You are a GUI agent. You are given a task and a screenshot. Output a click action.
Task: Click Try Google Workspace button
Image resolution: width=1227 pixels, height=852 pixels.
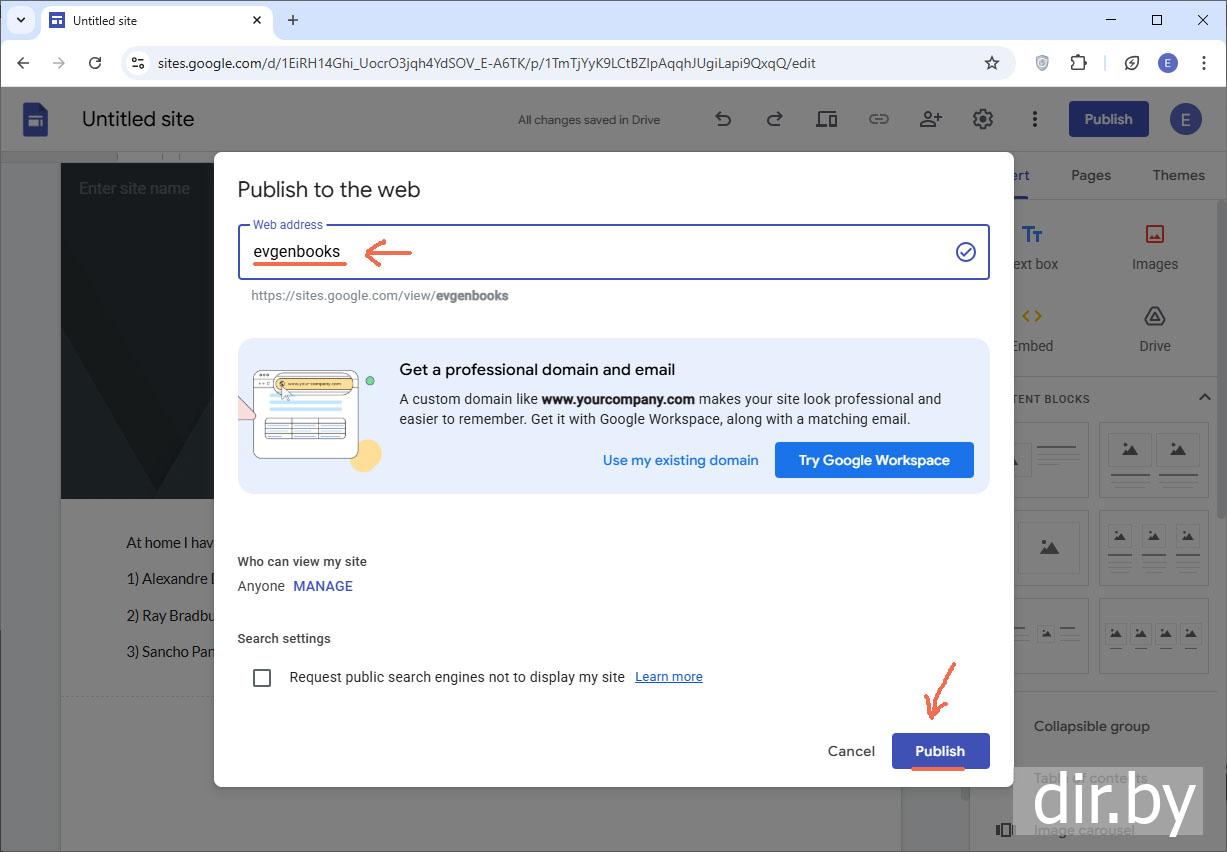click(x=873, y=460)
